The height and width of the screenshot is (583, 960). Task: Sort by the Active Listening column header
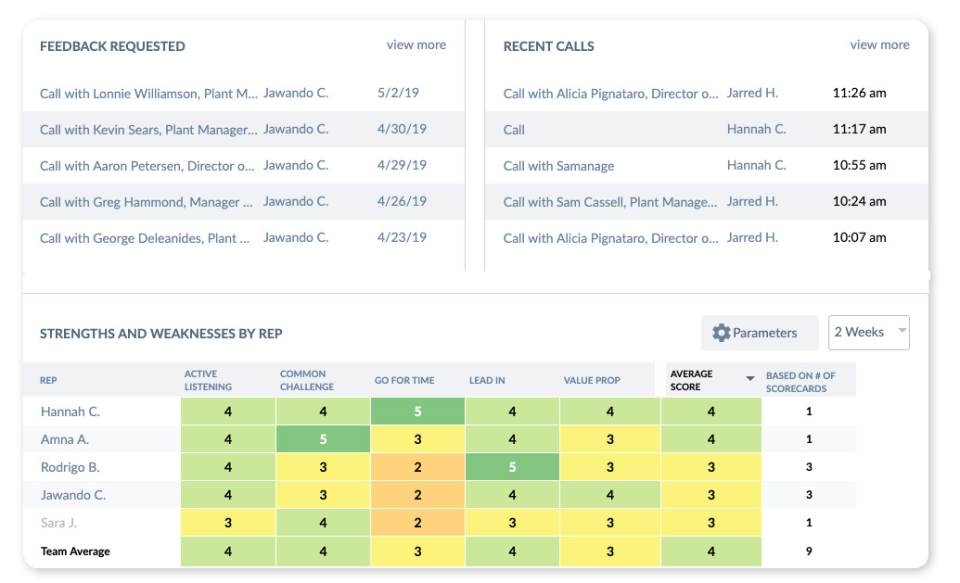click(207, 380)
